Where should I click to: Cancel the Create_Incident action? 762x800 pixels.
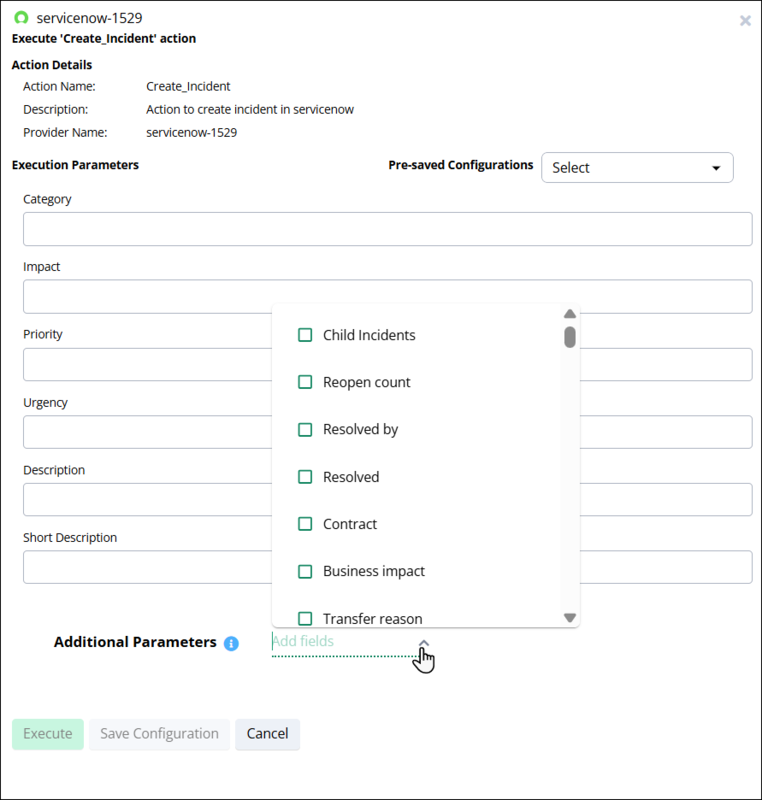pos(267,734)
